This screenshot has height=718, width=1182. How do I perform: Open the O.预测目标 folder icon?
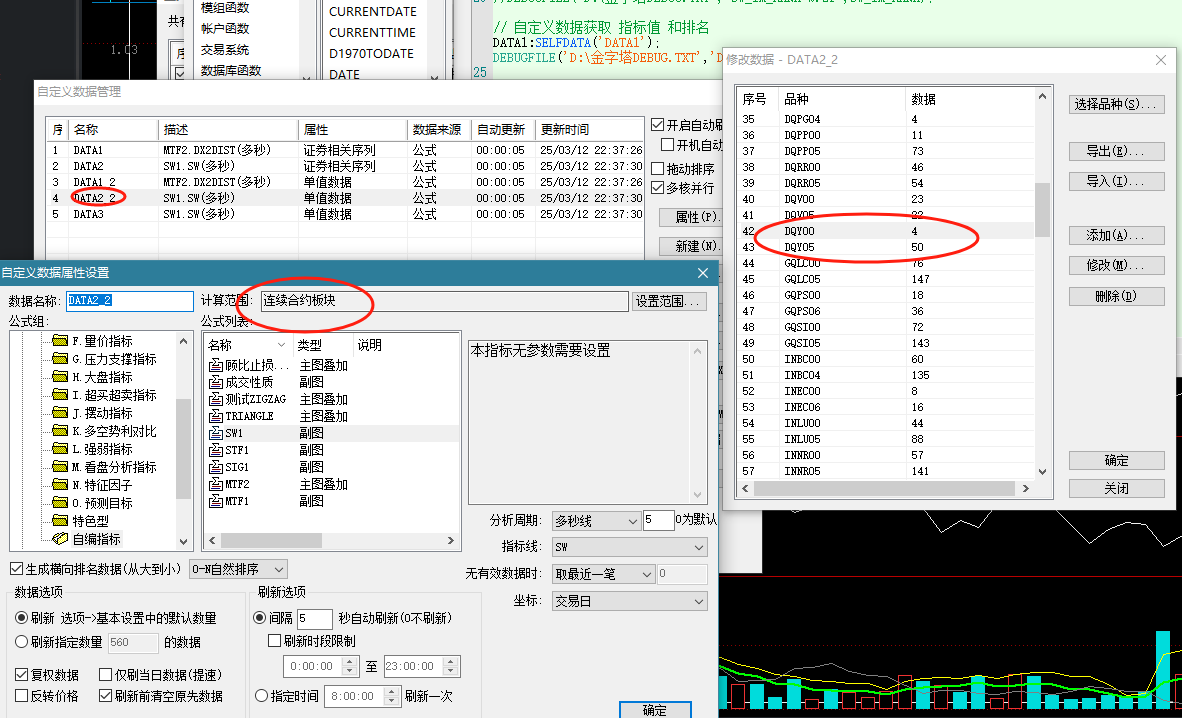(x=60, y=503)
